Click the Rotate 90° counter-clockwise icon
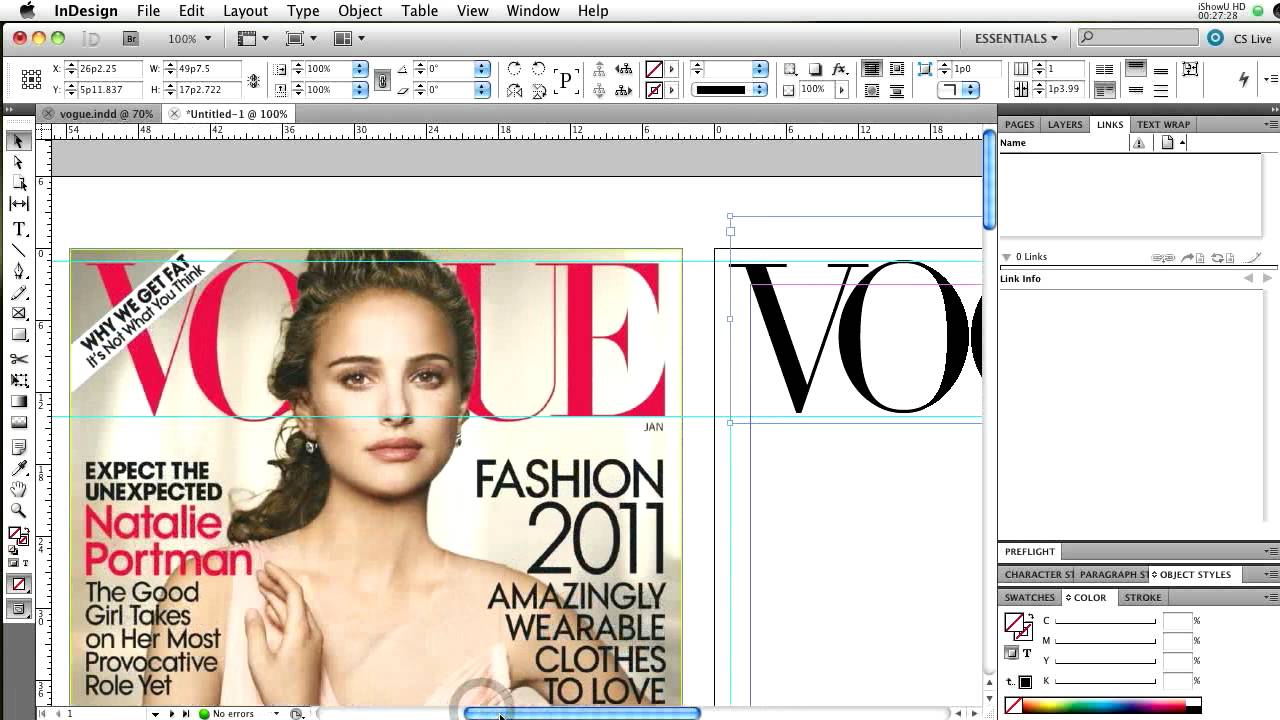Screen dimensions: 1280x720 [539, 69]
